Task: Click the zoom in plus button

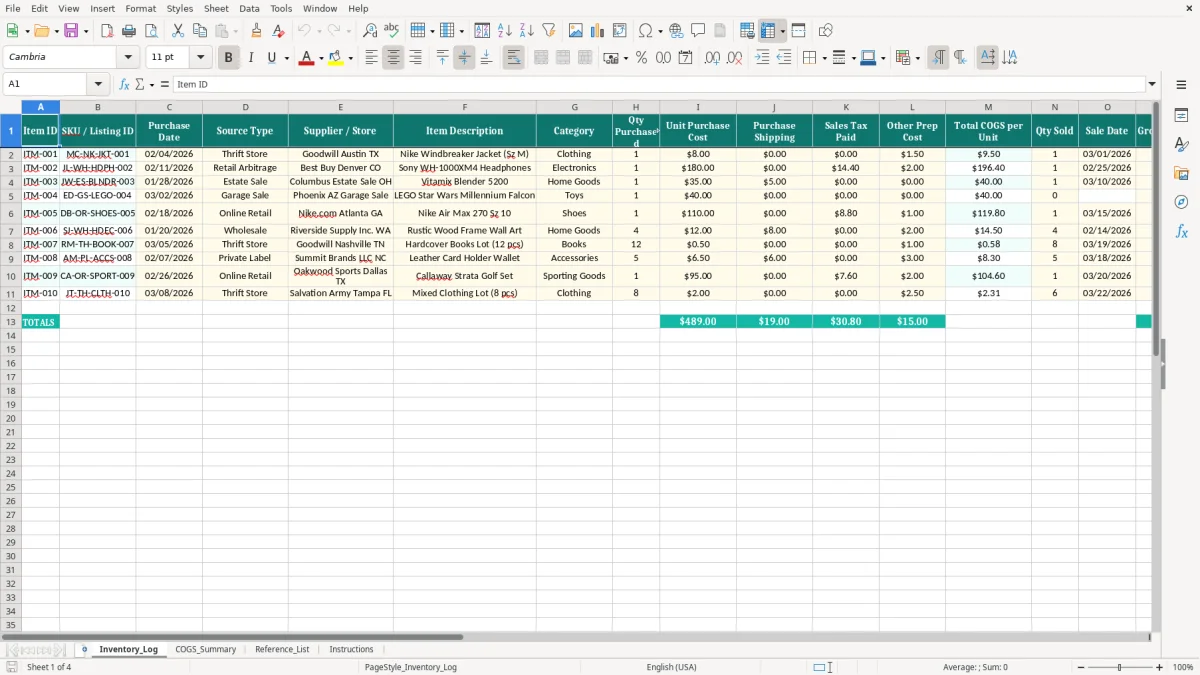Action: coord(1160,667)
